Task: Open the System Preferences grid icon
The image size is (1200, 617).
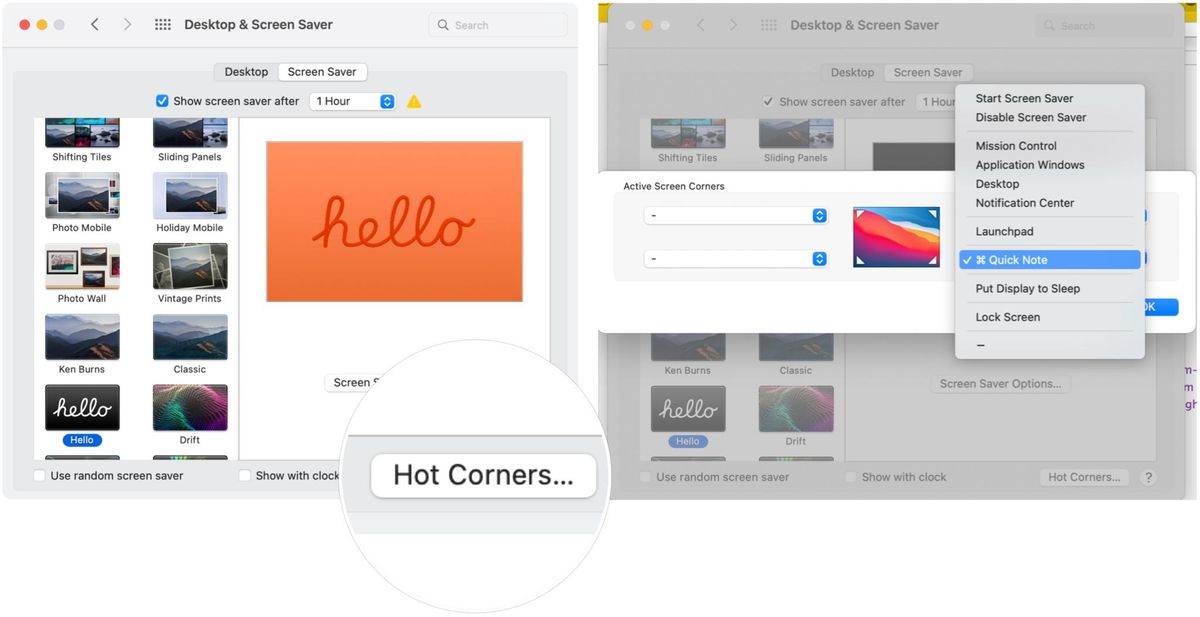Action: tap(162, 23)
